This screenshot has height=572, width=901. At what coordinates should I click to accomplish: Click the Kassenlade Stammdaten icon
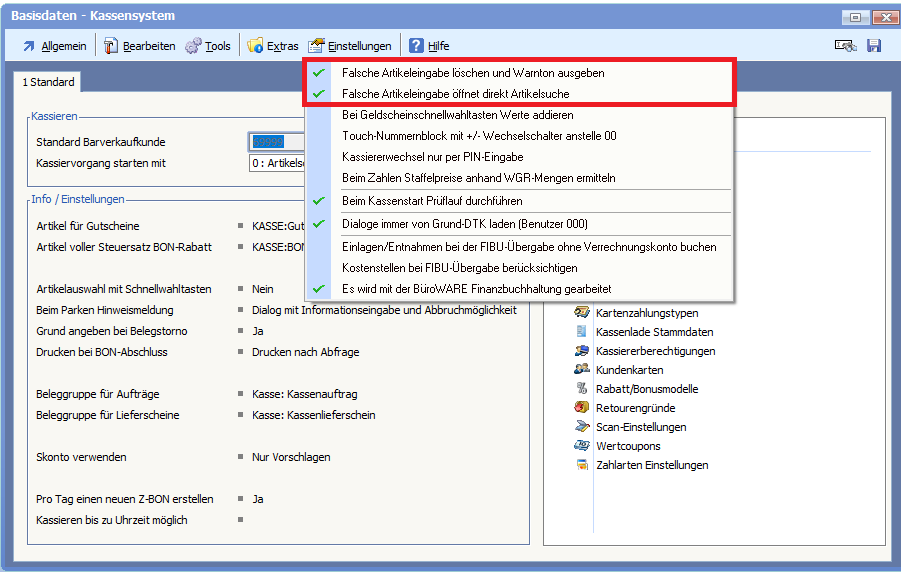(582, 332)
